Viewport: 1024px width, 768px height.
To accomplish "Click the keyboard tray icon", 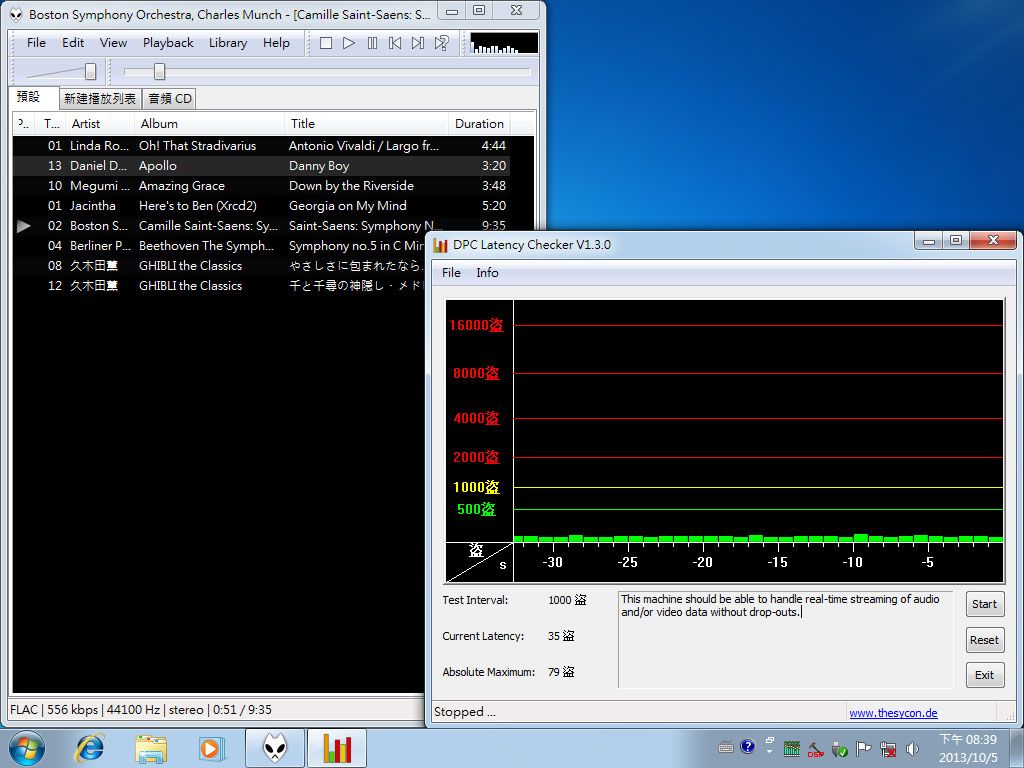I will click(726, 748).
